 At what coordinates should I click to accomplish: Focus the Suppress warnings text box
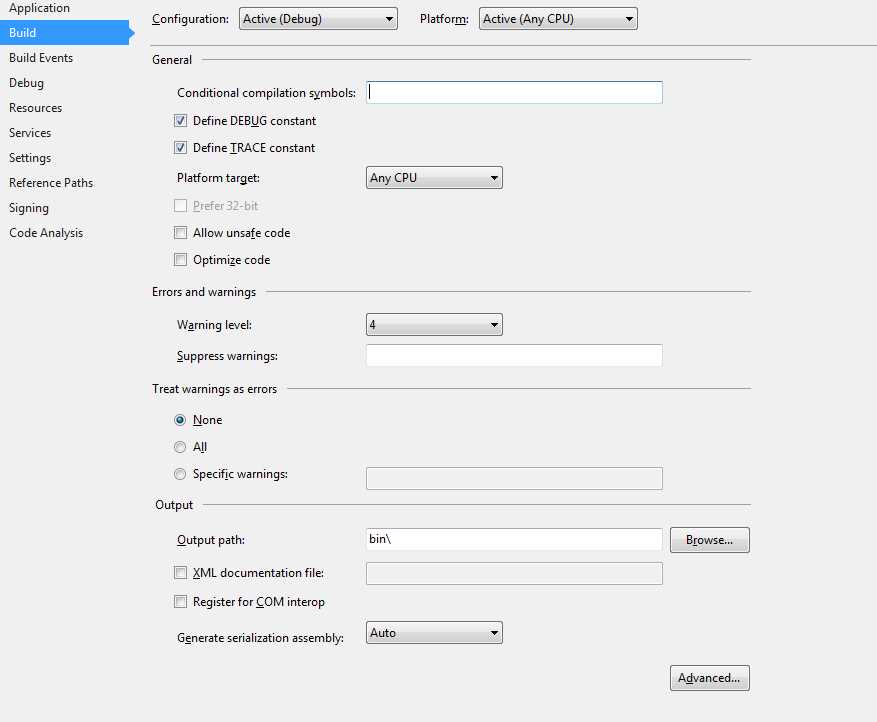515,356
